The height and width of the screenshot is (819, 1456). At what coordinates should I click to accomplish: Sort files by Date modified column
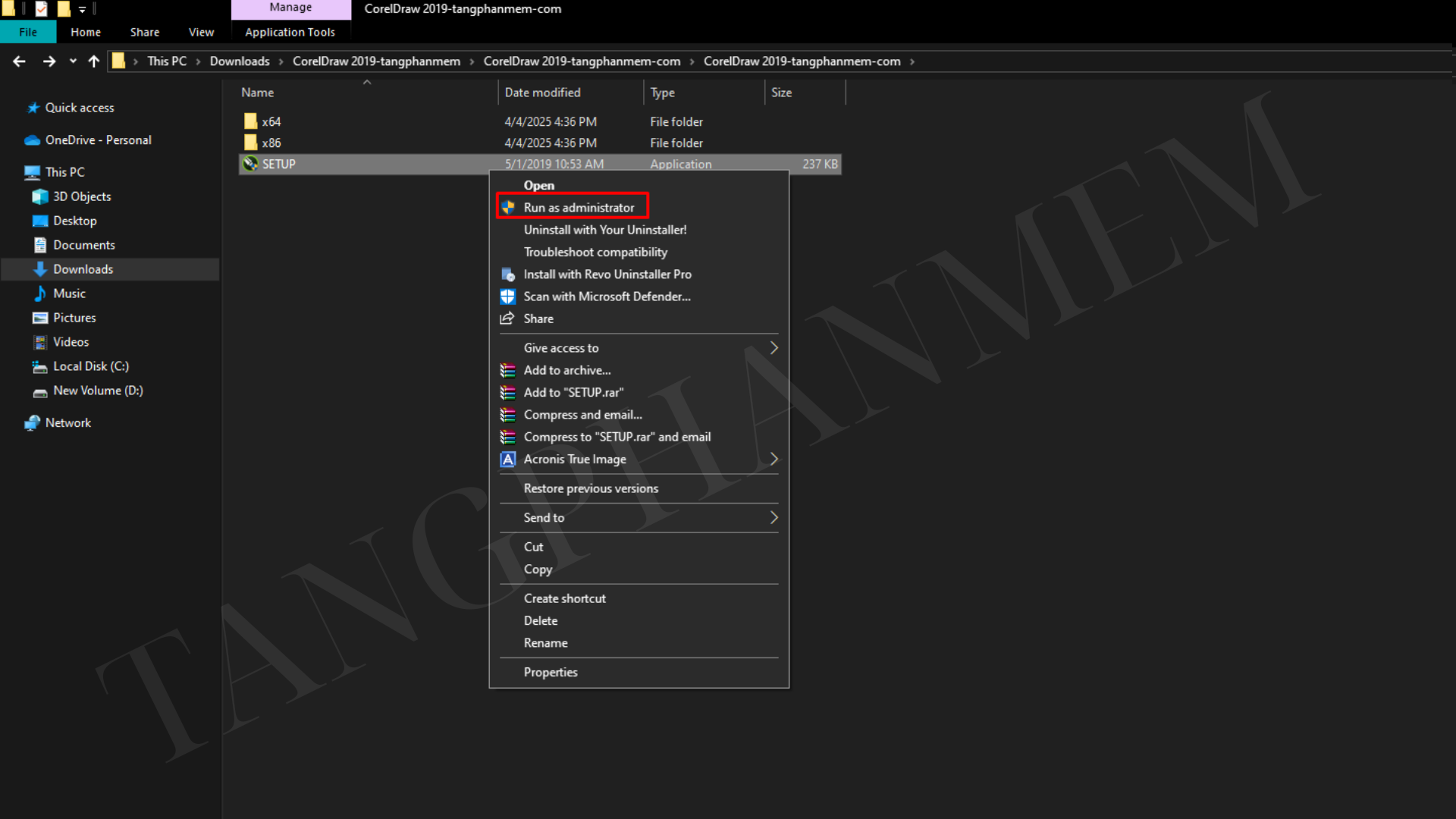click(x=543, y=93)
